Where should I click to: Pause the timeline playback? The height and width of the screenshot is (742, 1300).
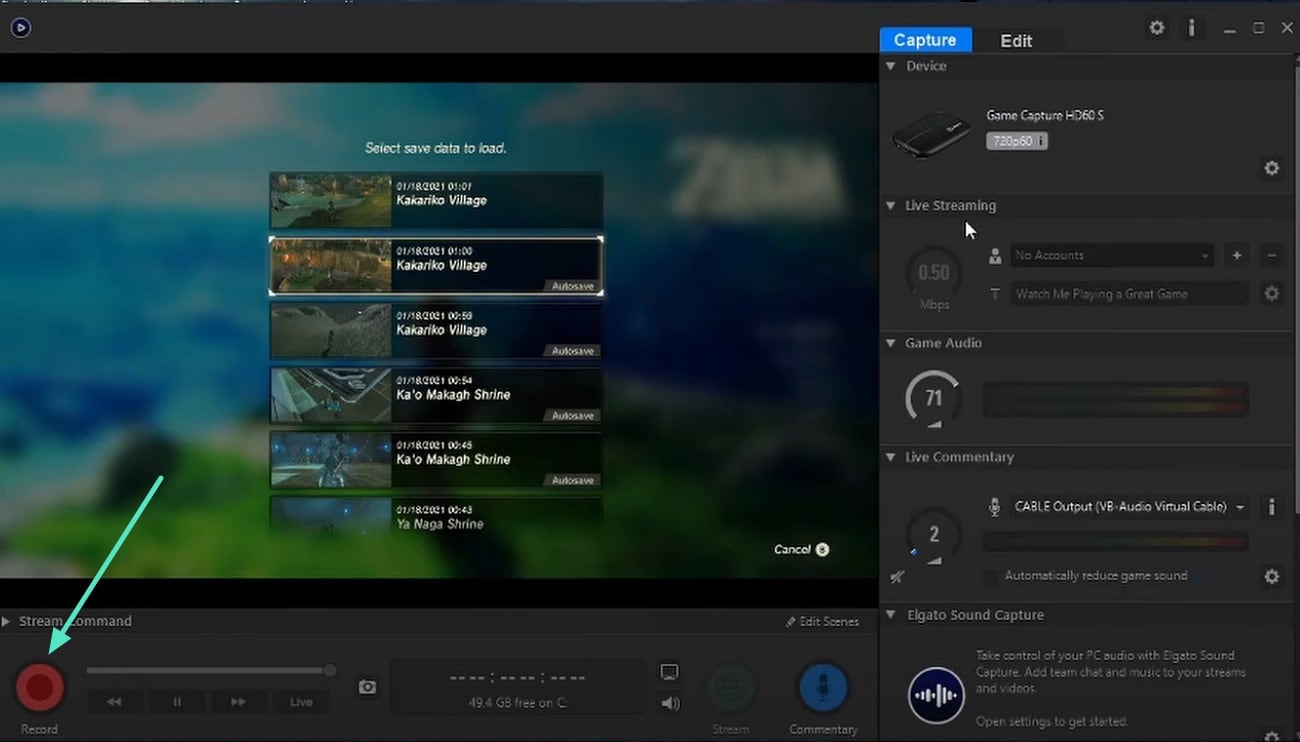tap(176, 702)
